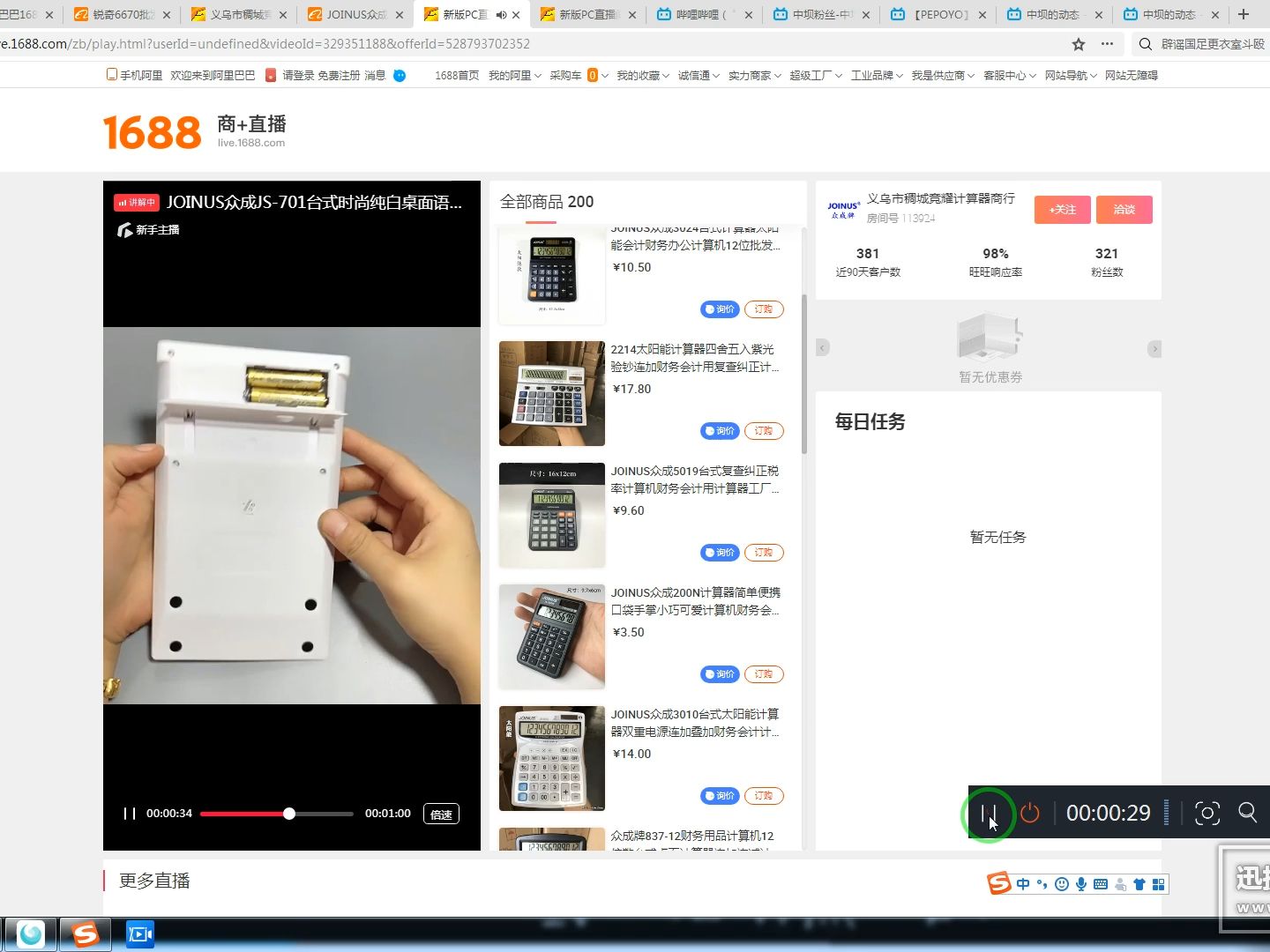The width and height of the screenshot is (1270, 952).
Task: Expand the 实力商家 dropdown
Action: tap(754, 76)
